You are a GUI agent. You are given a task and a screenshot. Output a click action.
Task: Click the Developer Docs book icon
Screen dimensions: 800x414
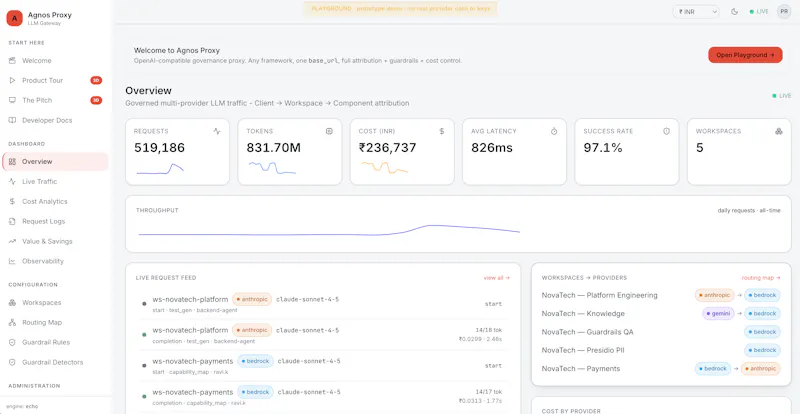[12, 120]
